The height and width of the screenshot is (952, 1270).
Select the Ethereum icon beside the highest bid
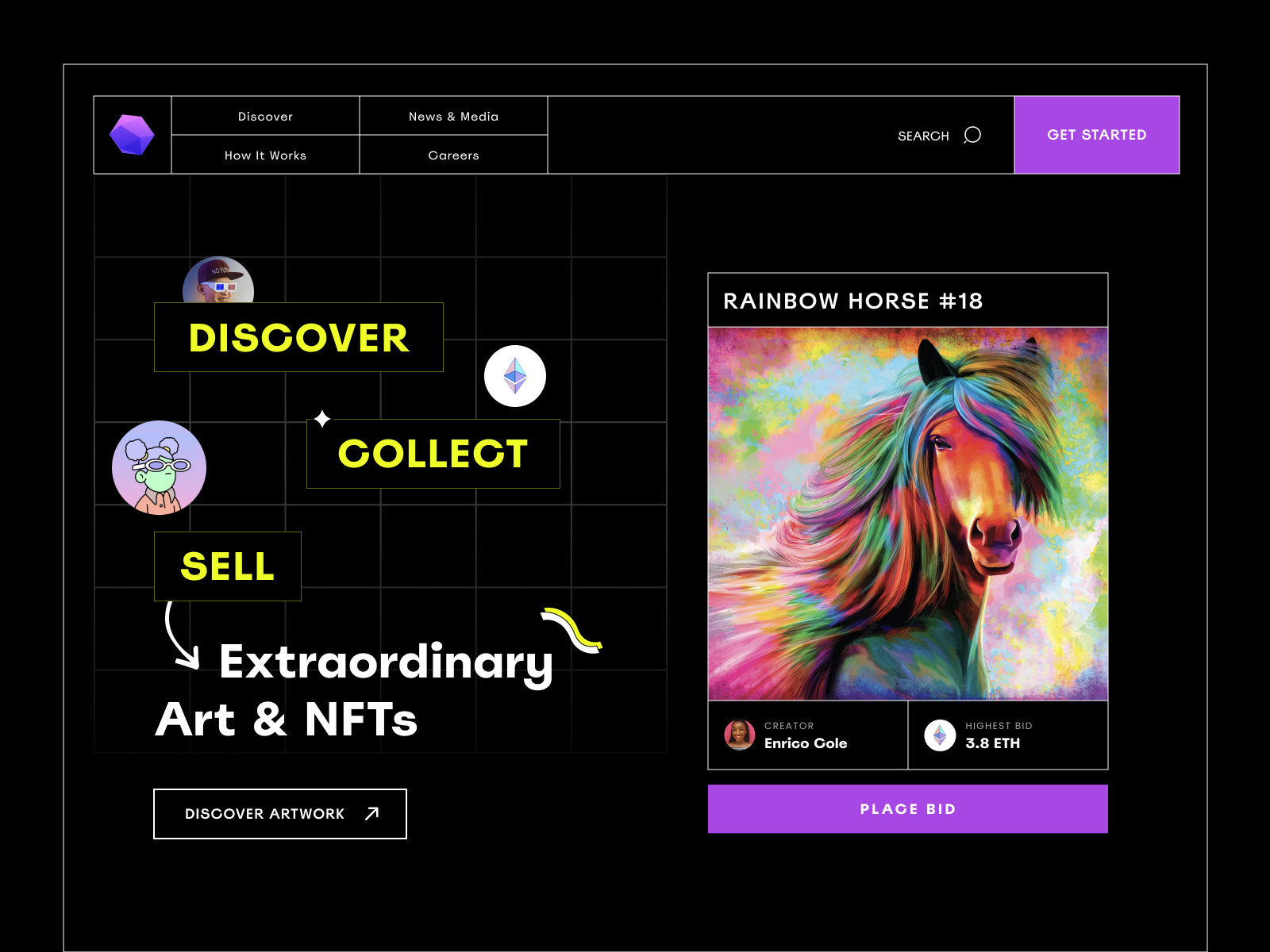click(x=941, y=735)
